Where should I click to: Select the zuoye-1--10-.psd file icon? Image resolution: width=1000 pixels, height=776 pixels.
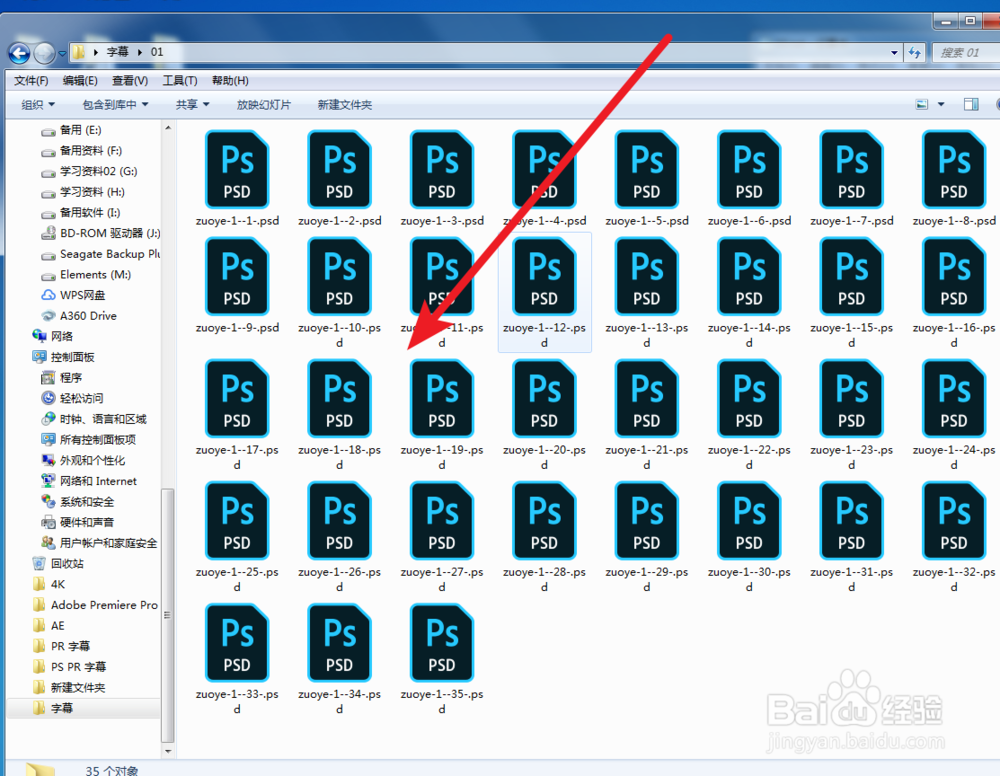click(339, 277)
